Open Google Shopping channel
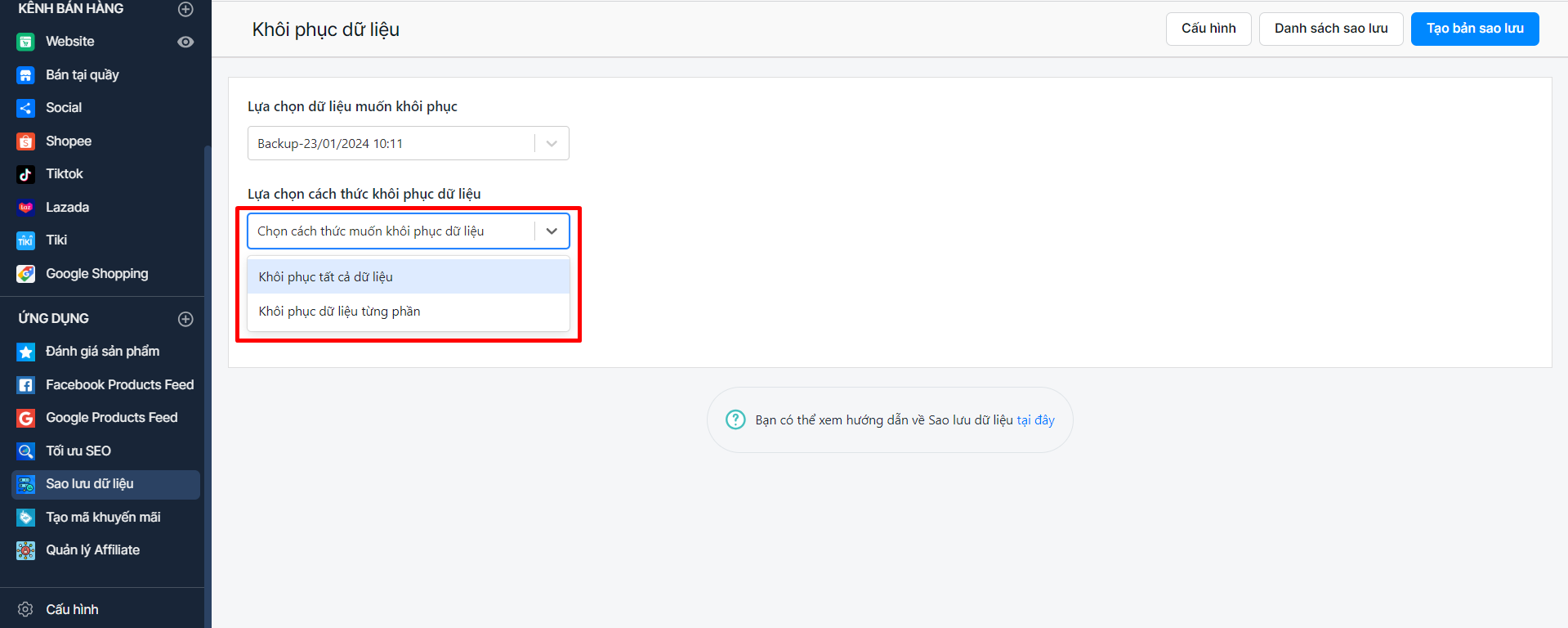 (97, 274)
